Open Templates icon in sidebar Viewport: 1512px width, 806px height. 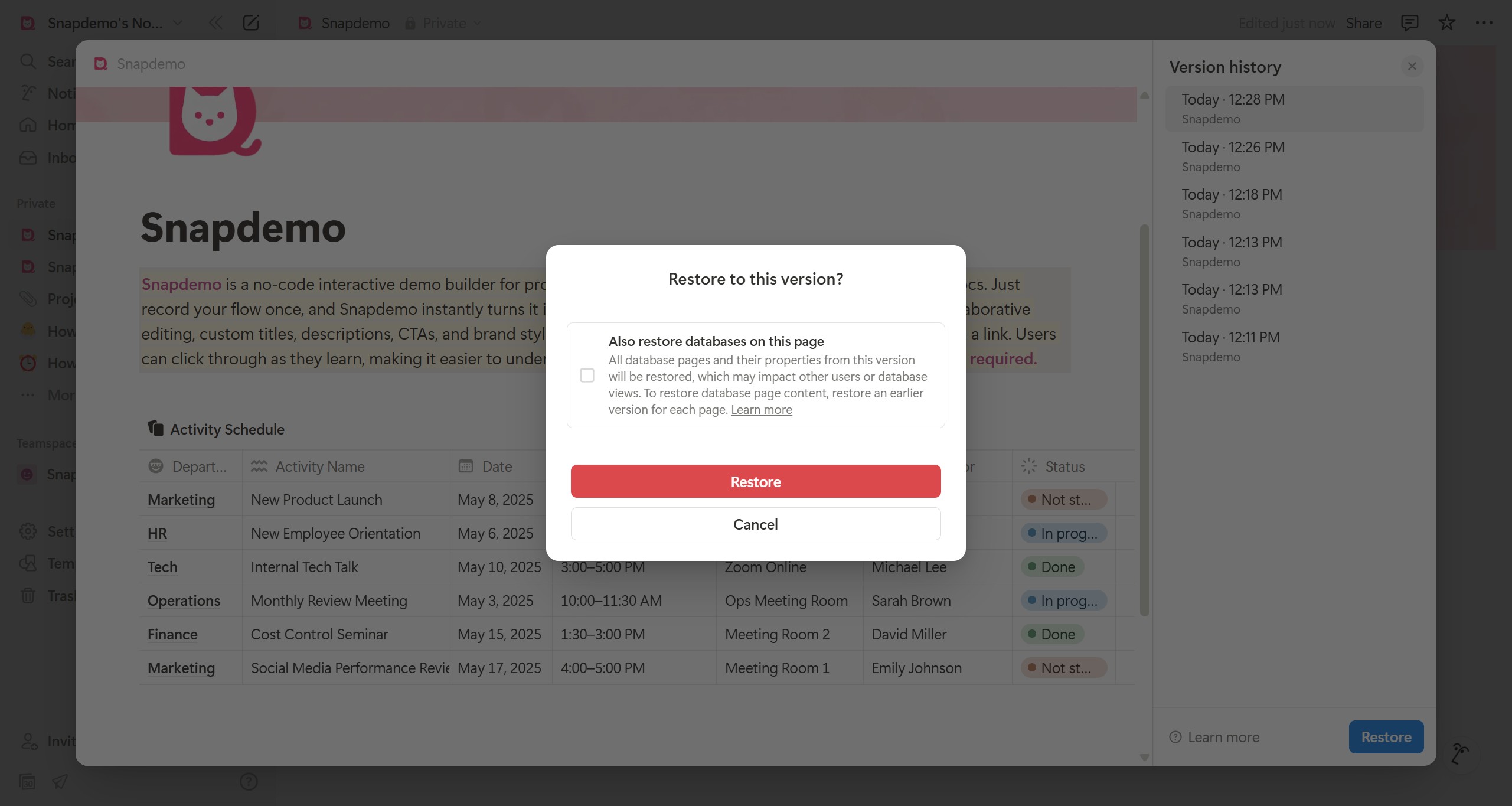pyautogui.click(x=28, y=563)
